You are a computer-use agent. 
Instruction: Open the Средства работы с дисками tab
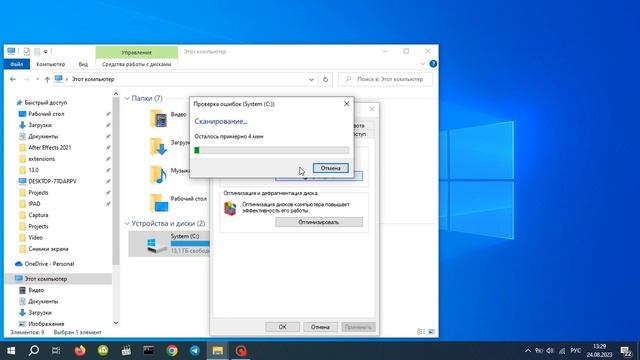pyautogui.click(x=137, y=64)
